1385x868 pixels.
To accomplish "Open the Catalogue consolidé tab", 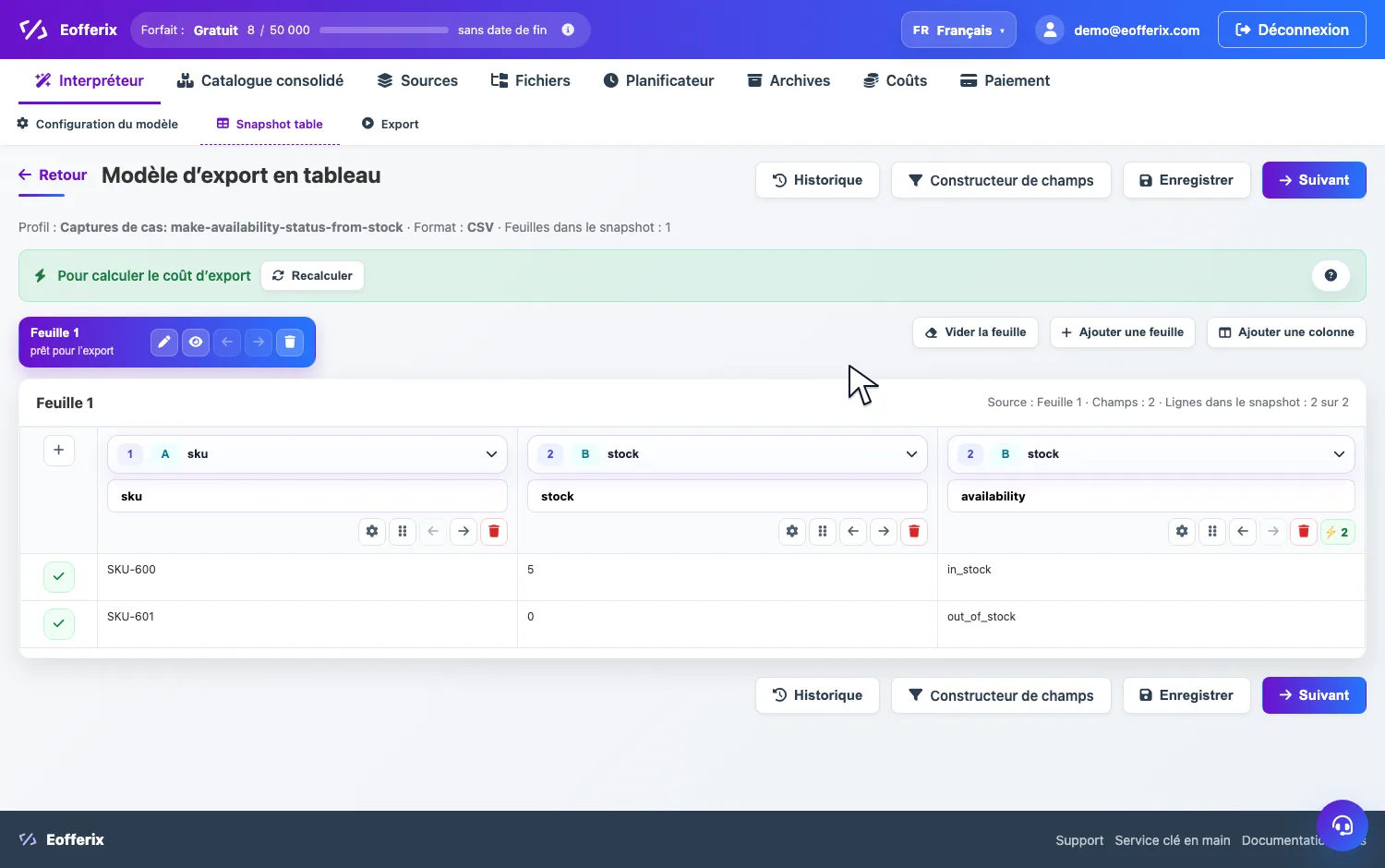I will click(x=260, y=80).
